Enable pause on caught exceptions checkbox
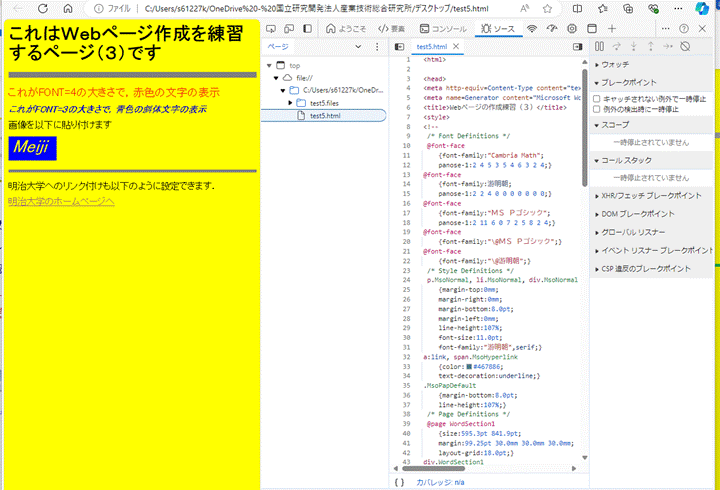This screenshot has width=720, height=490. click(597, 109)
